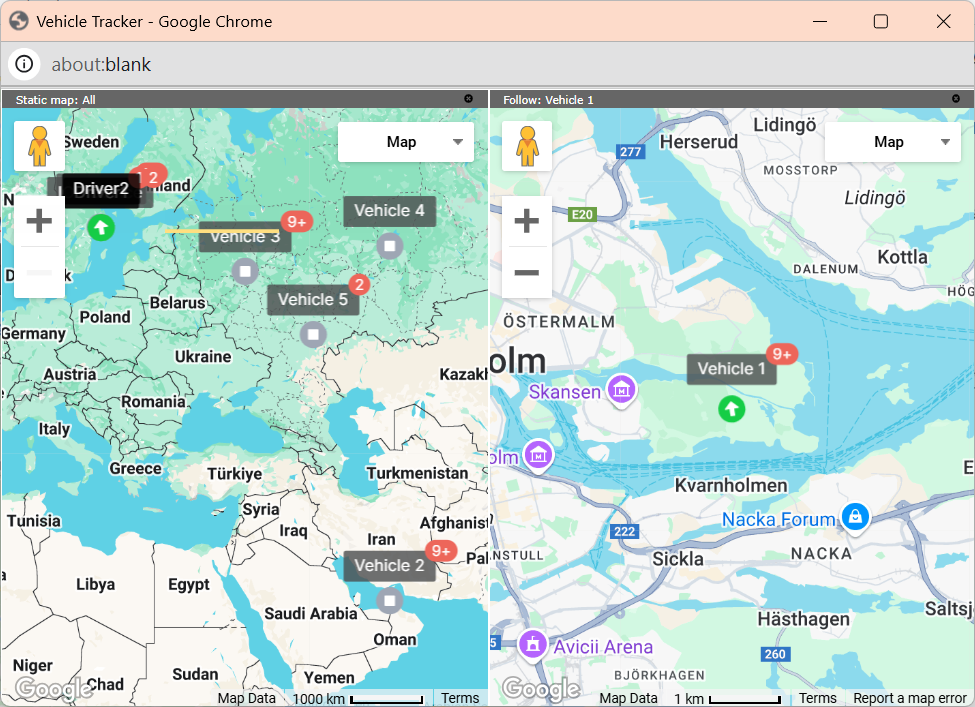Click the Kvarnholmen place label
Image resolution: width=975 pixels, height=707 pixels.
pos(731,485)
